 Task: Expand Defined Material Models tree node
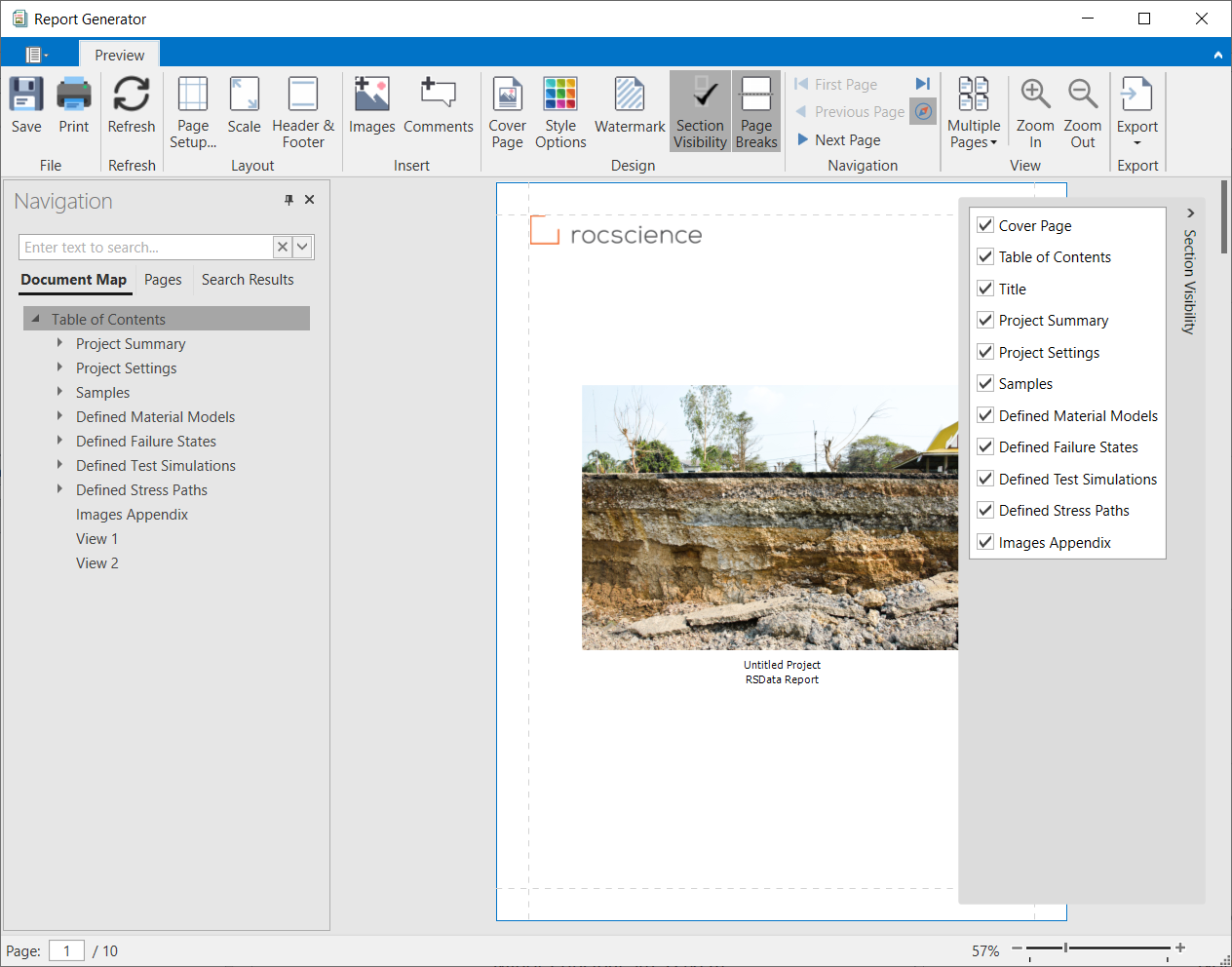(x=59, y=416)
